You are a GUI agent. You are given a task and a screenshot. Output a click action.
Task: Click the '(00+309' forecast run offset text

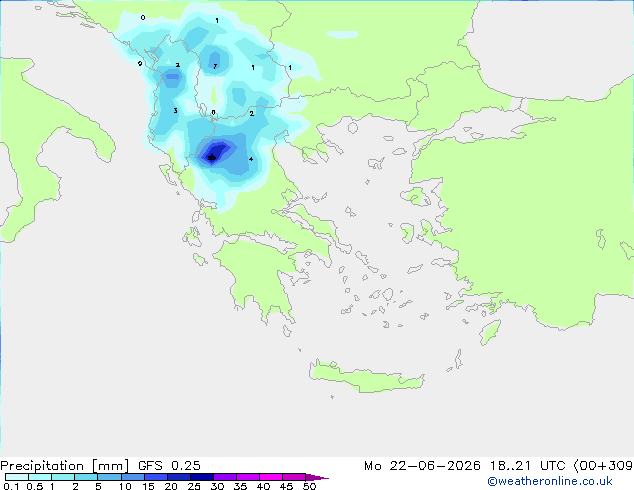pyautogui.click(x=603, y=466)
